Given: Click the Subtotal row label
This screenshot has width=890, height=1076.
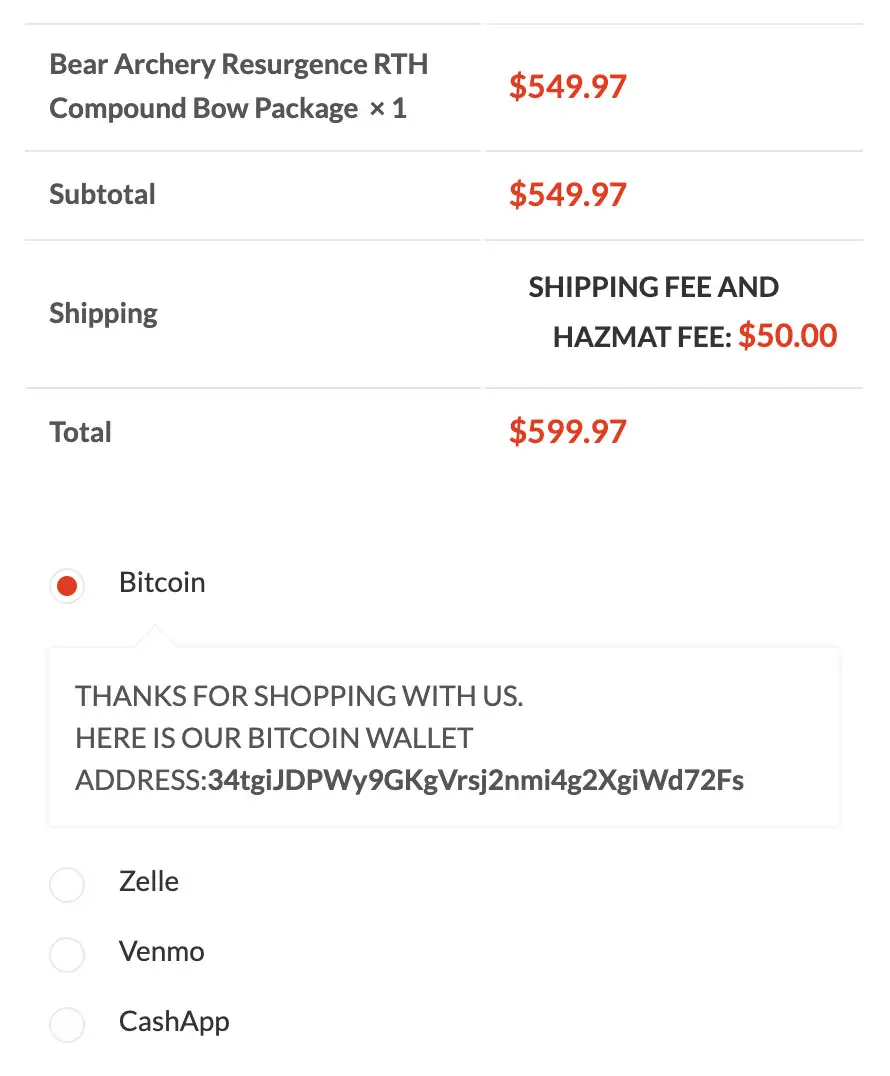Looking at the screenshot, I should [x=102, y=195].
